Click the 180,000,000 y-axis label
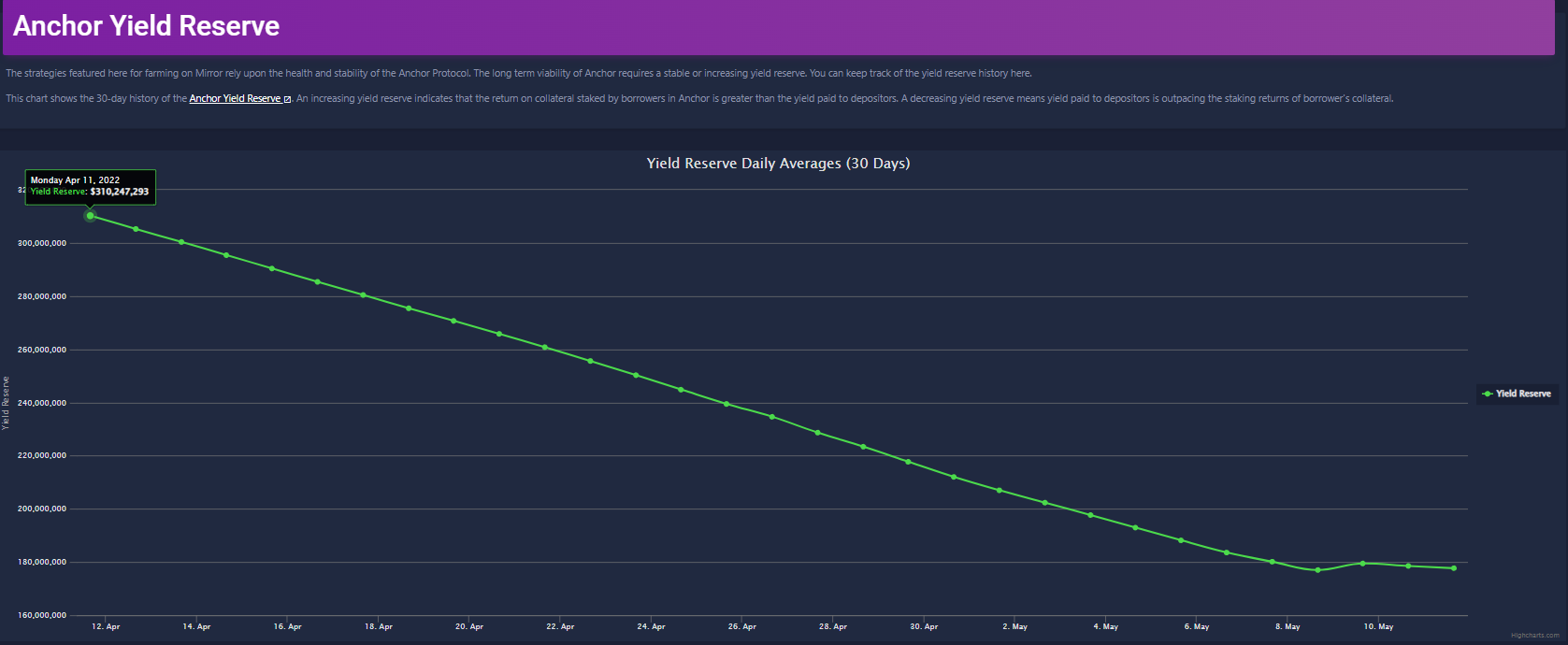This screenshot has height=645, width=1568. [x=42, y=562]
